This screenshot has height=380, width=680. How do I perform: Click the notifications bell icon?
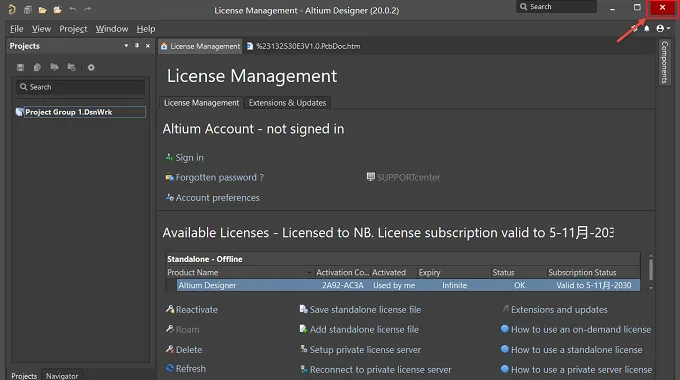point(647,29)
